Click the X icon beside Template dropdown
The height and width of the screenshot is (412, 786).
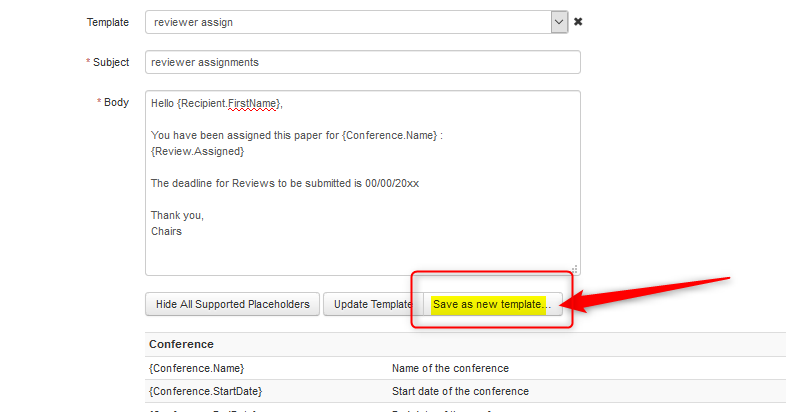(x=578, y=22)
